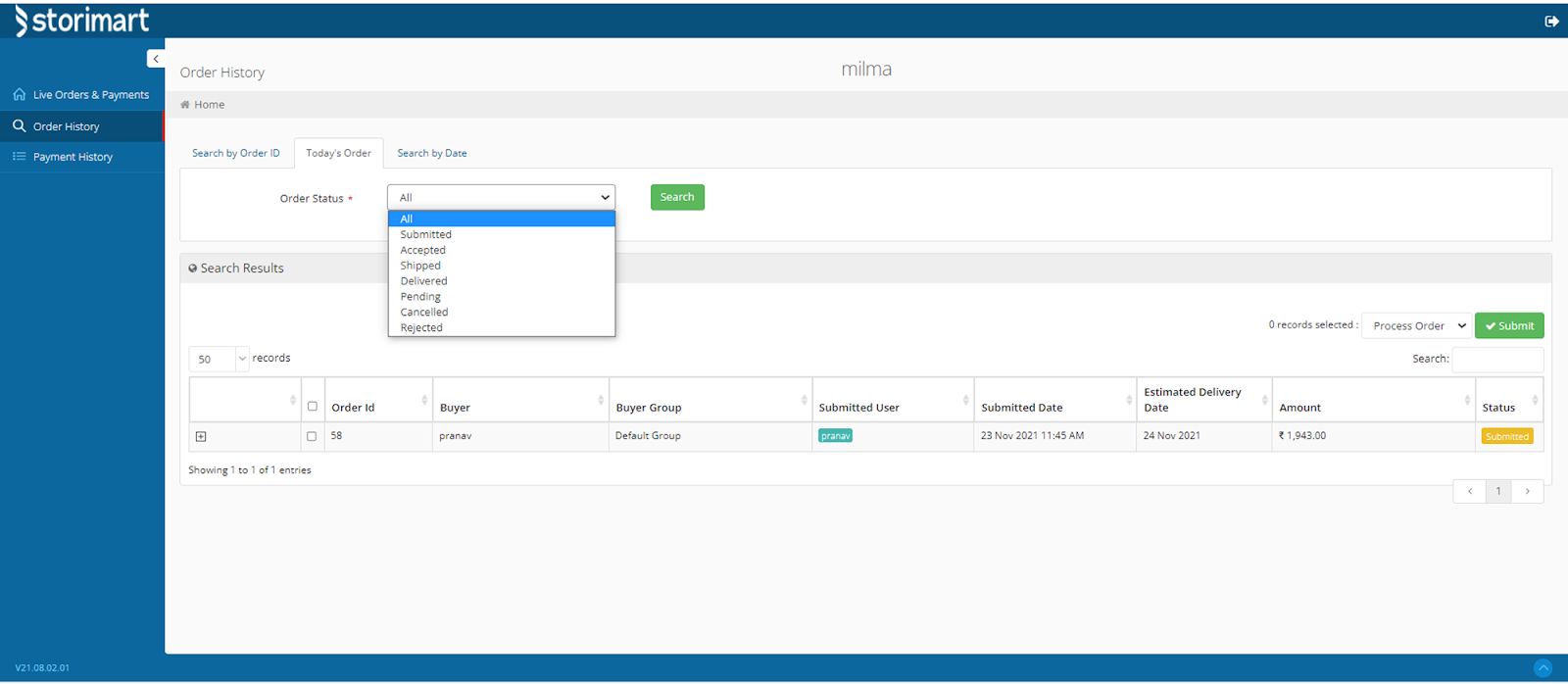Click the scroll-to-top arrow icon

[1543, 668]
